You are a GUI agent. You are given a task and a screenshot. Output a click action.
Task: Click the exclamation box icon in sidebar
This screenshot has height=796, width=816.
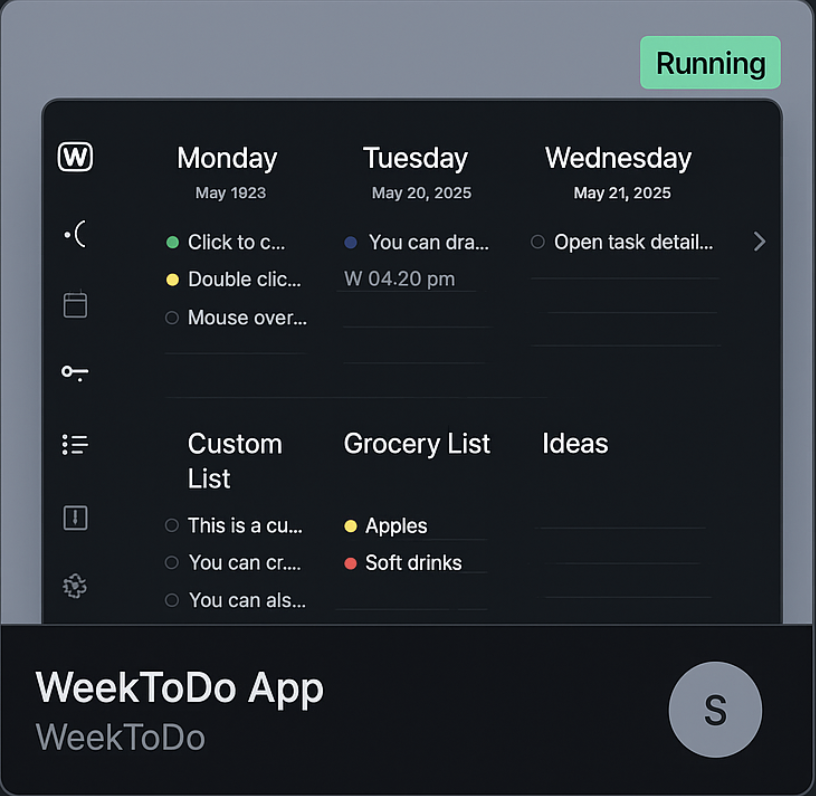tap(75, 518)
